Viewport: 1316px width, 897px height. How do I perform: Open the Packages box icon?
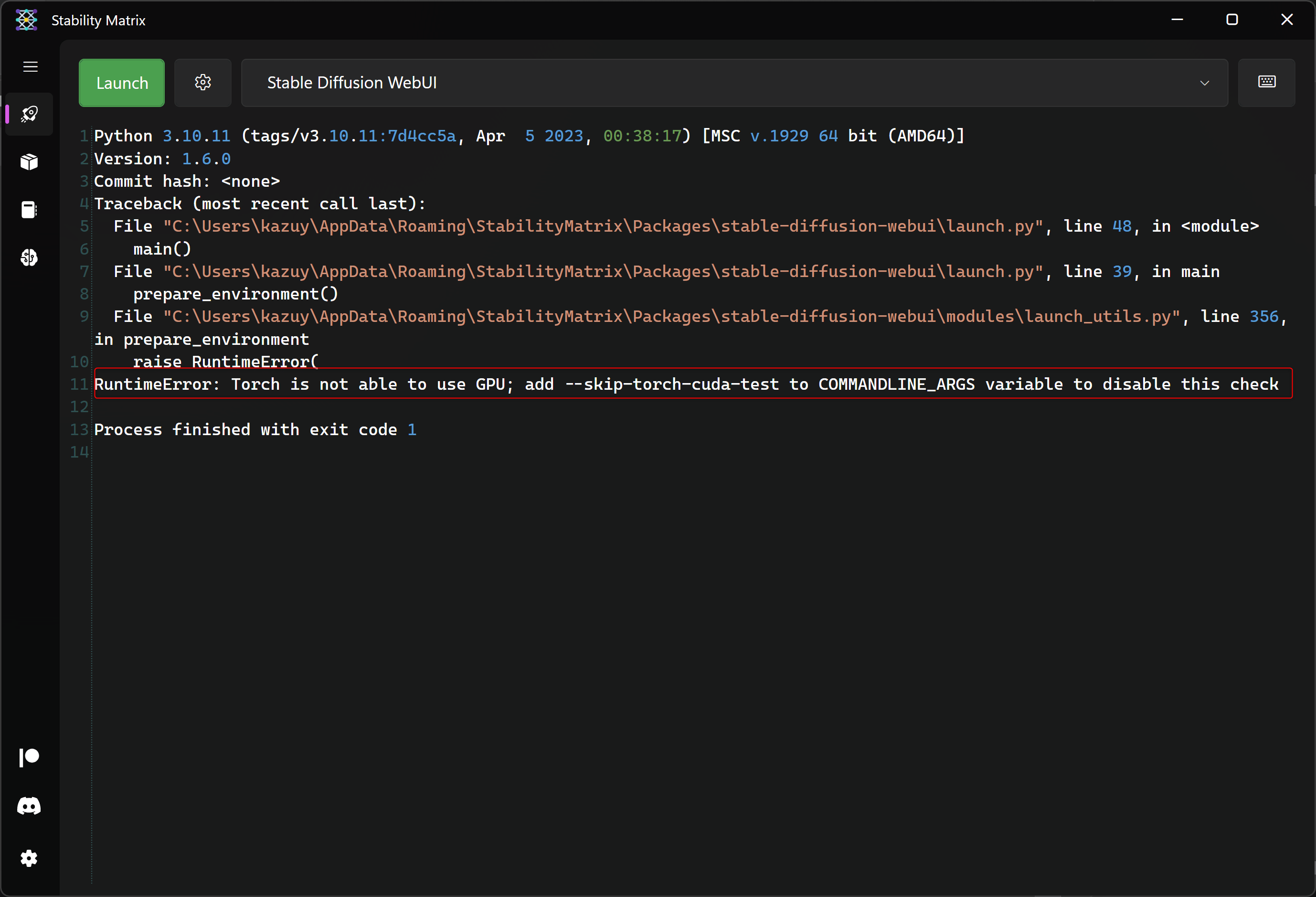(x=30, y=162)
